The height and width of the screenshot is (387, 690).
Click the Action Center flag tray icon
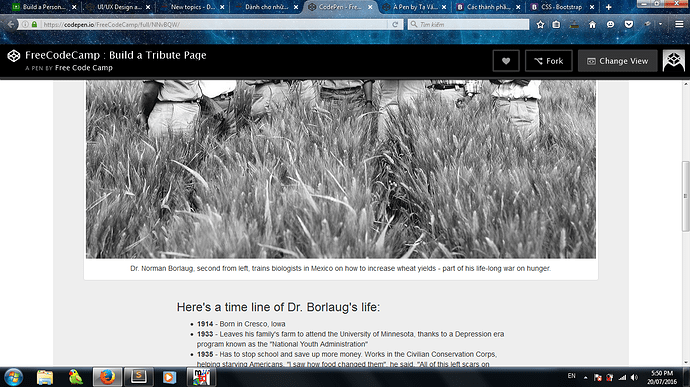coord(598,377)
